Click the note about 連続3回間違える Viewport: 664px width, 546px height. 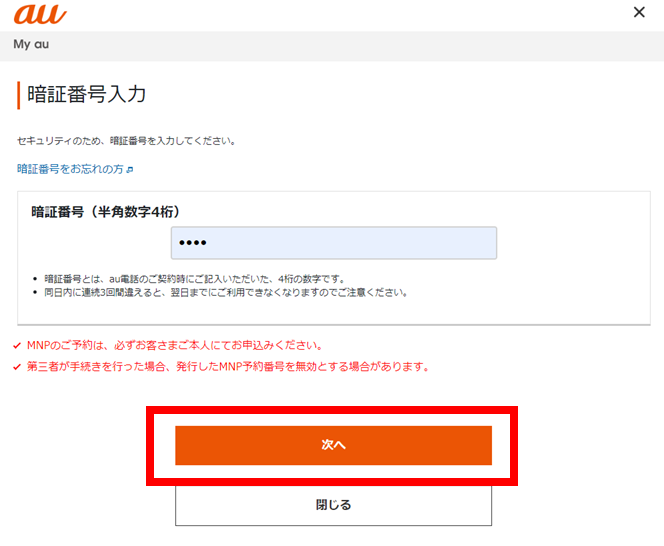click(226, 293)
